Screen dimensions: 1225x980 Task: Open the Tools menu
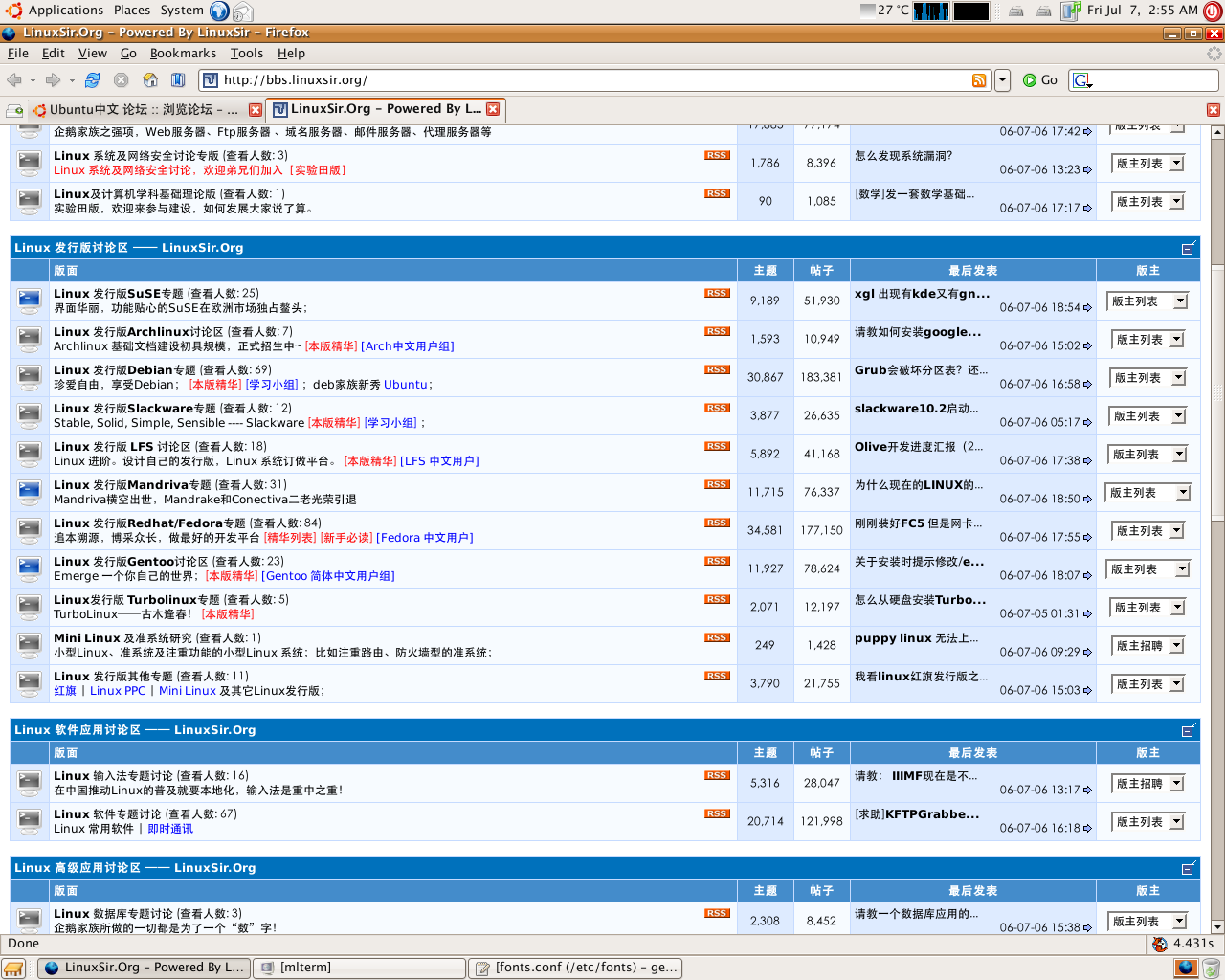[x=246, y=54]
